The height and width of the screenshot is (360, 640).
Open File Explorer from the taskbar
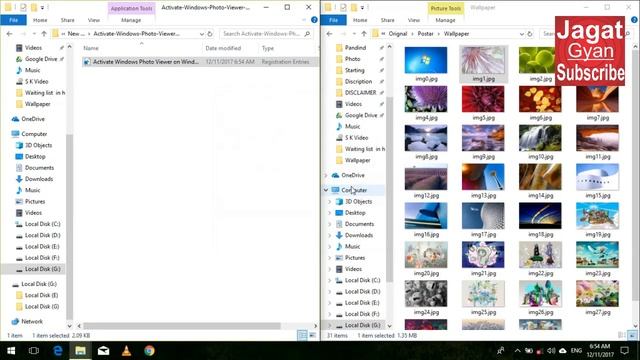coord(80,351)
